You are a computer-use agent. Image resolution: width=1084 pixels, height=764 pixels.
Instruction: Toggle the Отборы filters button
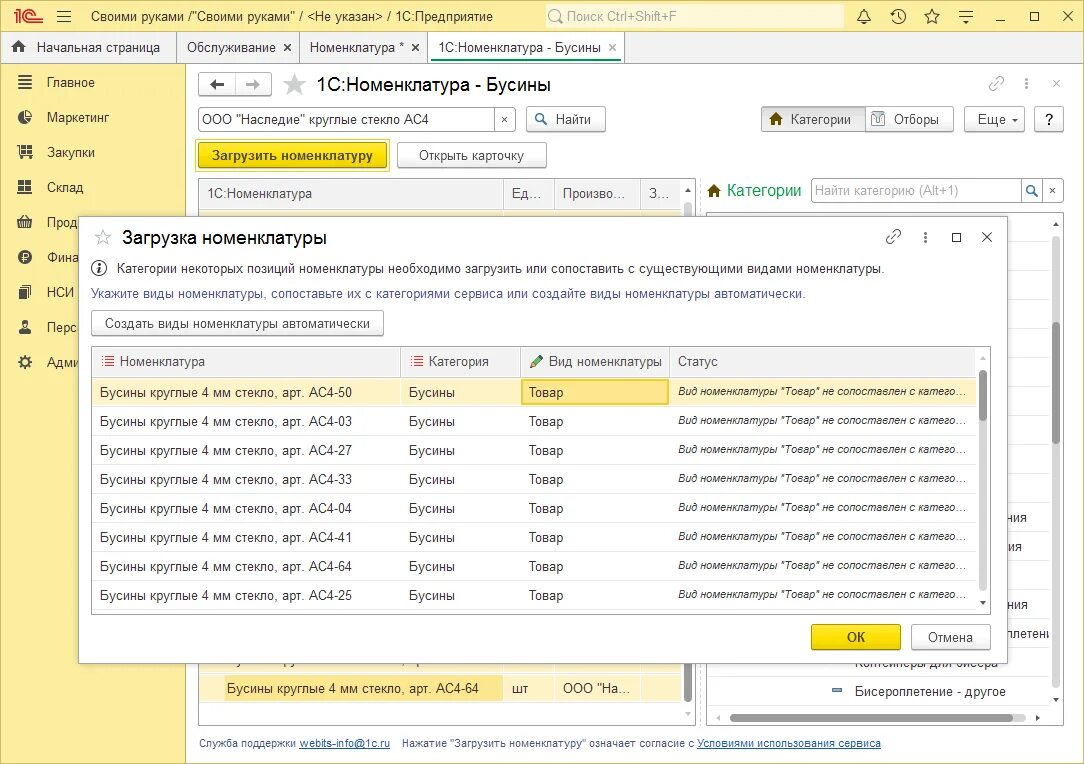pos(909,119)
